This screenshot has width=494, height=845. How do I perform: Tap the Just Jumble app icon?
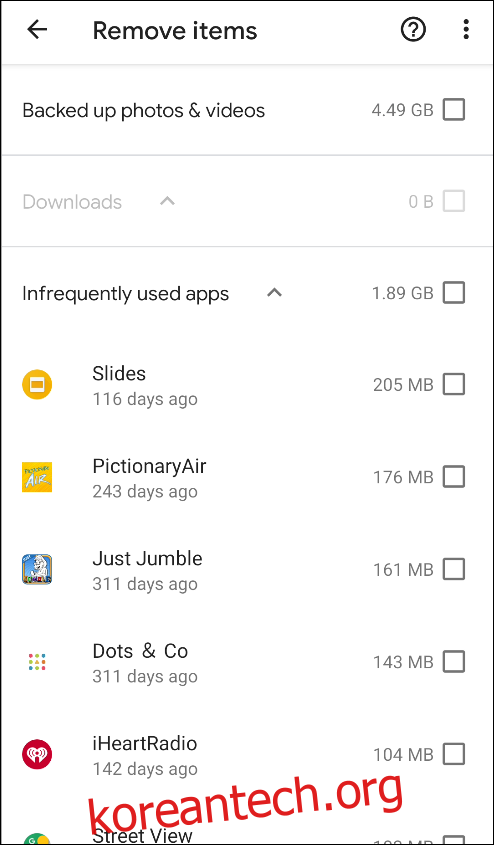tap(37, 569)
